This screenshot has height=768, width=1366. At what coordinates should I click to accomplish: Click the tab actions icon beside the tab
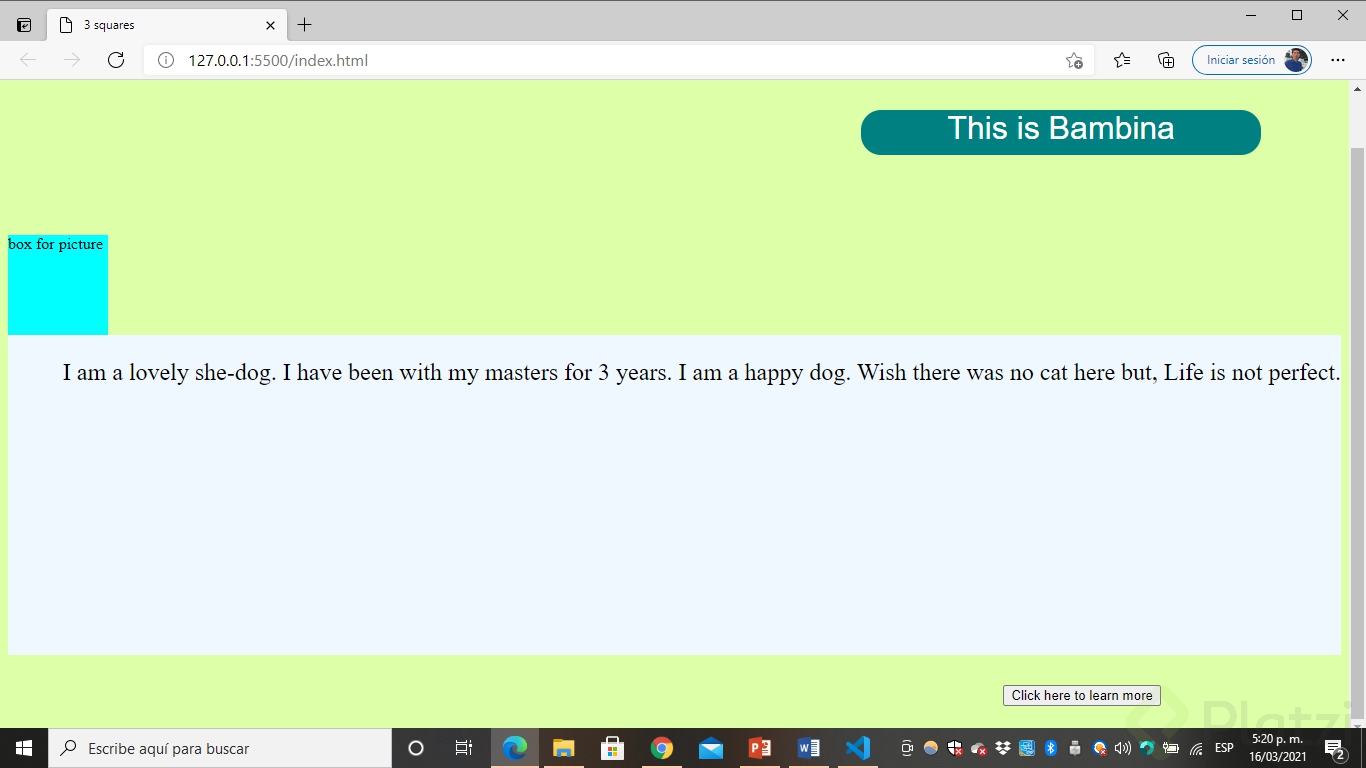[24, 25]
